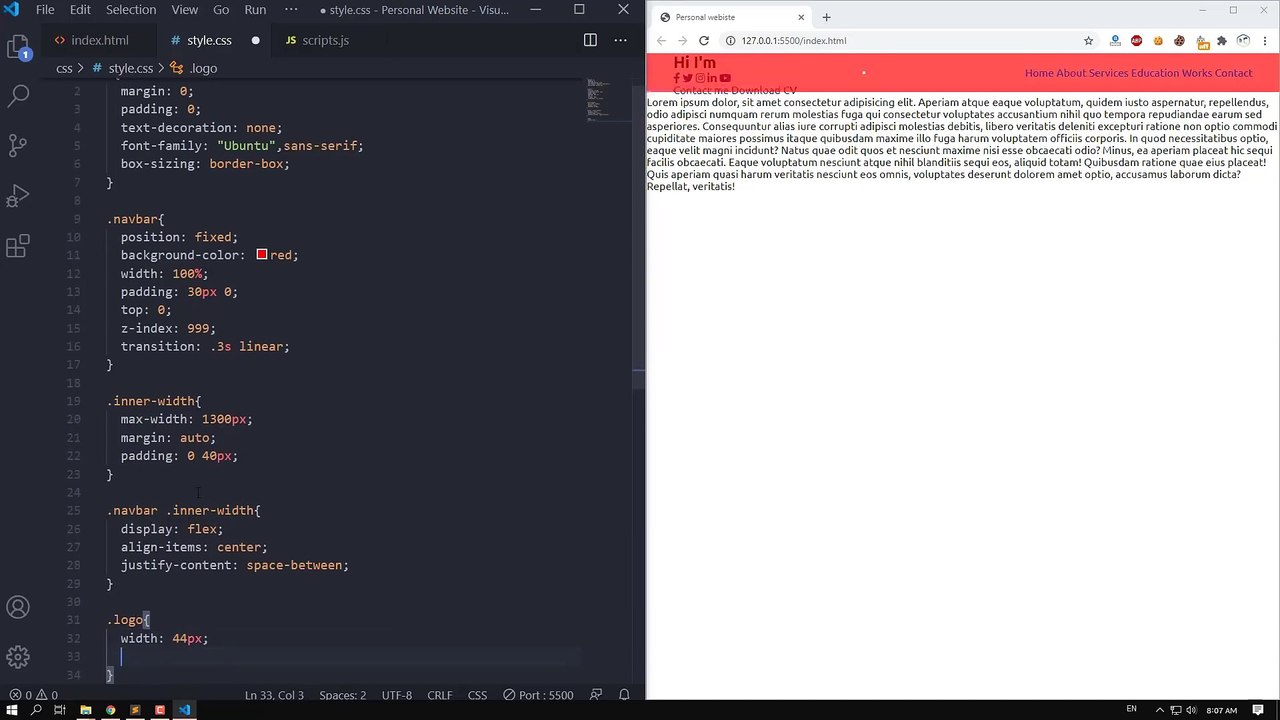This screenshot has width=1280, height=720.
Task: Bookmark this page with the star icon
Action: [x=1088, y=41]
